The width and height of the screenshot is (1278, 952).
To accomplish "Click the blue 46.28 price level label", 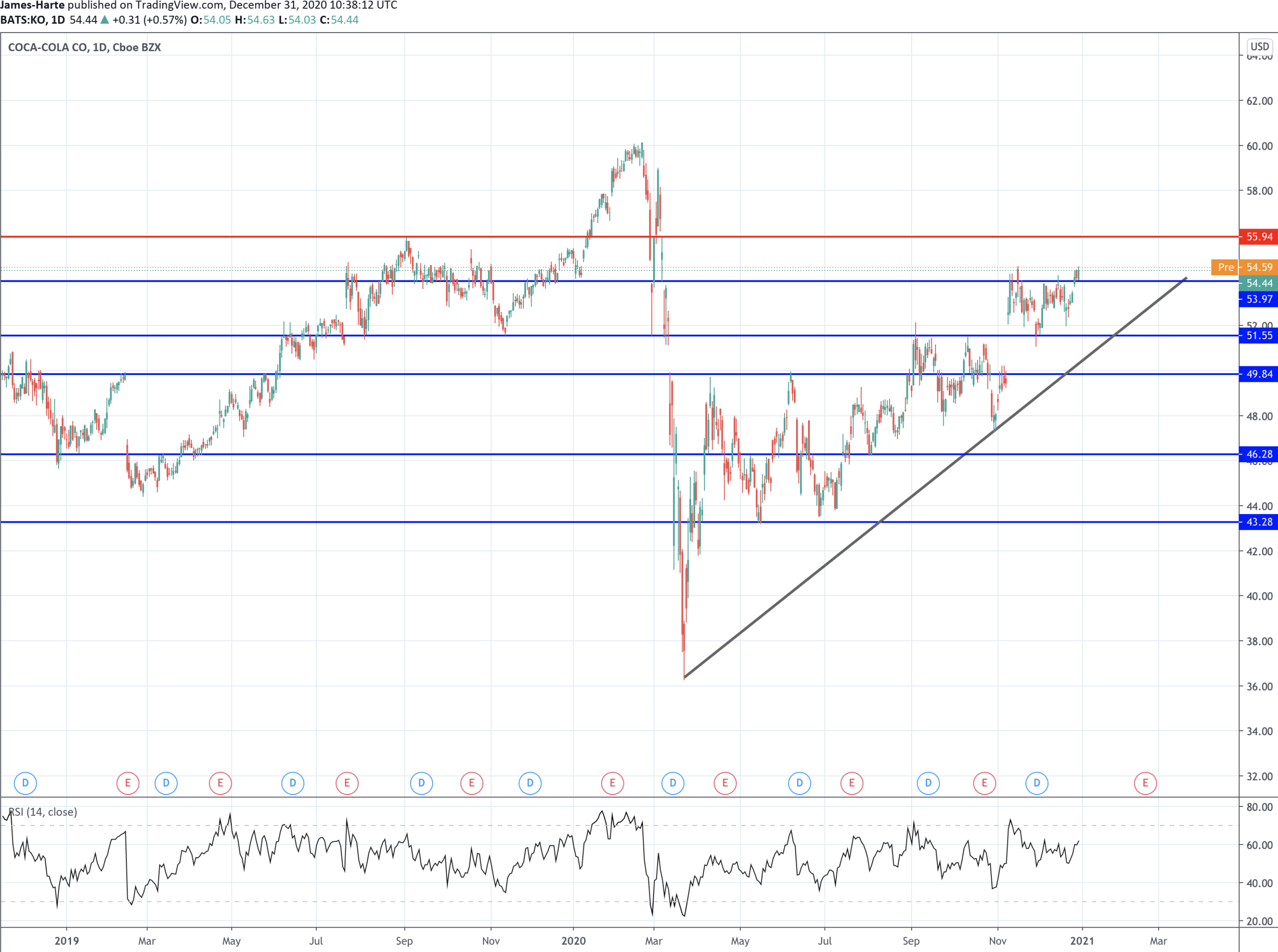I will [x=1259, y=454].
